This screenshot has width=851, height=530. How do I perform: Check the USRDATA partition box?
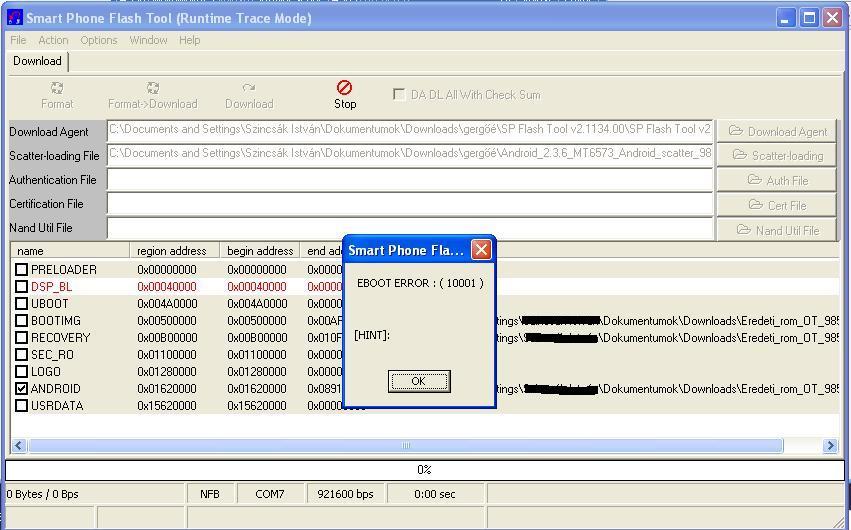pos(21,406)
